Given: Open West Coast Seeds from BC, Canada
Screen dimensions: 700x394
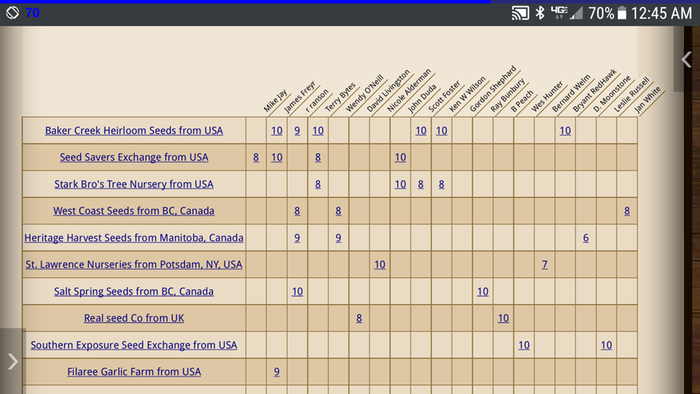Looking at the screenshot, I should pos(134,211).
